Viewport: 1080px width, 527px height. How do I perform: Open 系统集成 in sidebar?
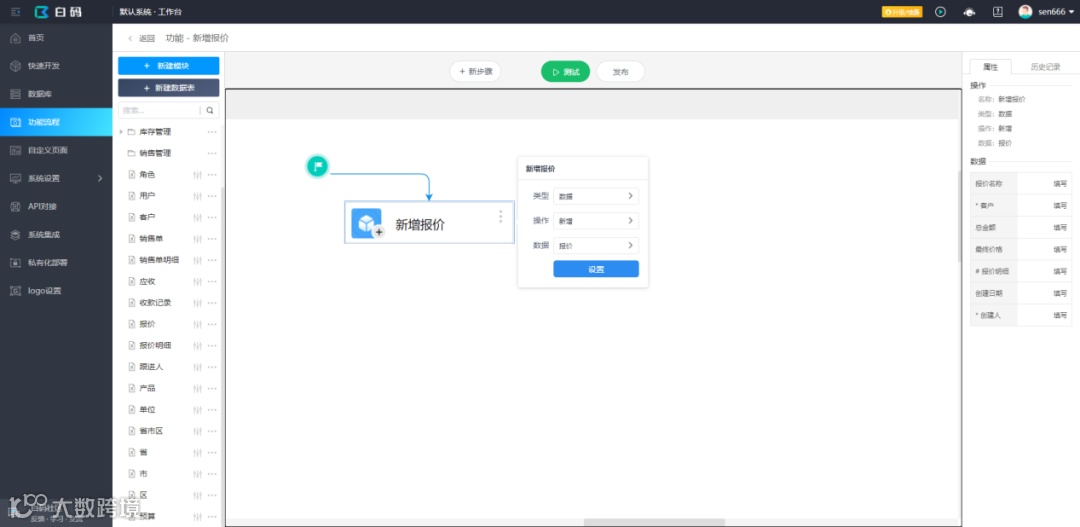click(x=56, y=235)
